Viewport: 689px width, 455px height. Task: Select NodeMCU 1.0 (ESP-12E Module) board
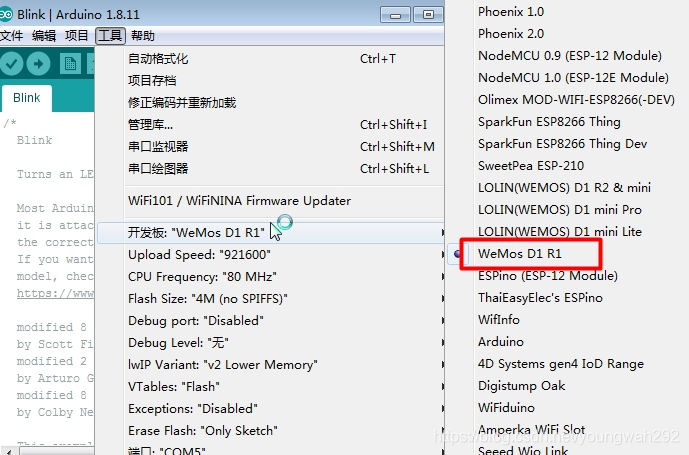click(573, 78)
